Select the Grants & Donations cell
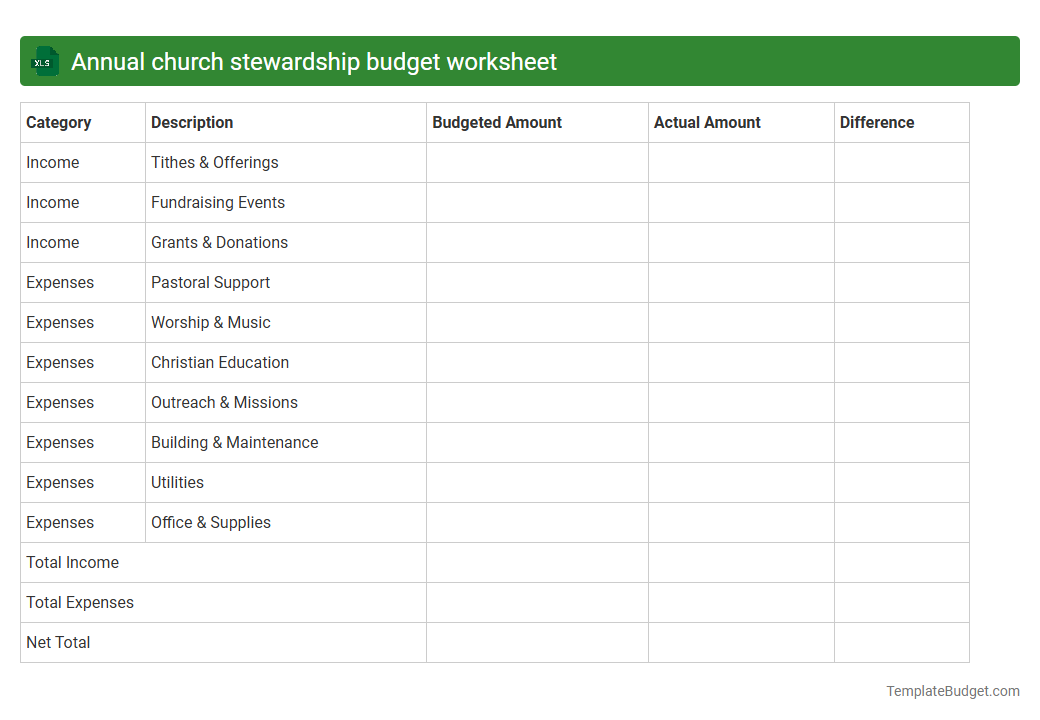1040x720 pixels. pyautogui.click(x=219, y=242)
